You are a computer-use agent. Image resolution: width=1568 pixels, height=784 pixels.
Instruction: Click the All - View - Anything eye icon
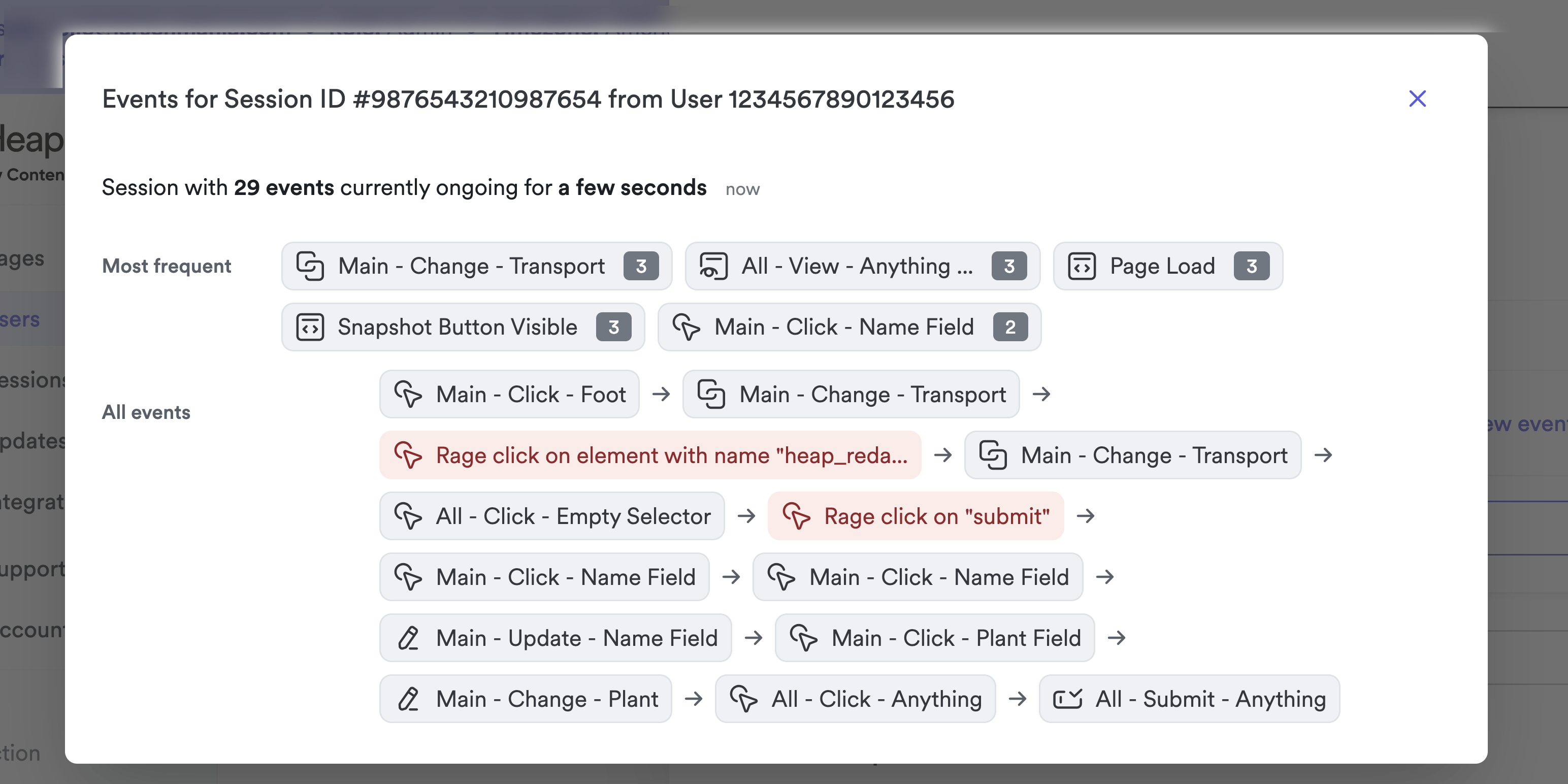[x=713, y=266]
